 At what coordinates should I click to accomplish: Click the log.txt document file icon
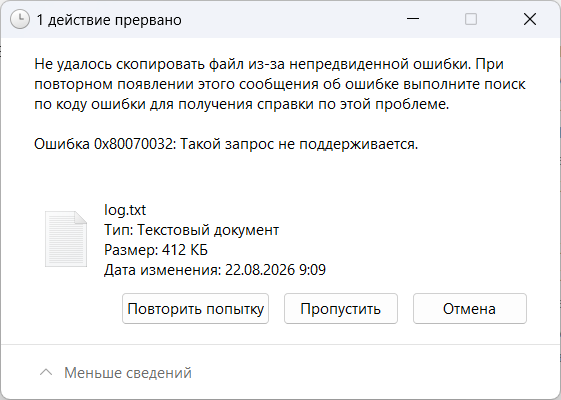66,239
